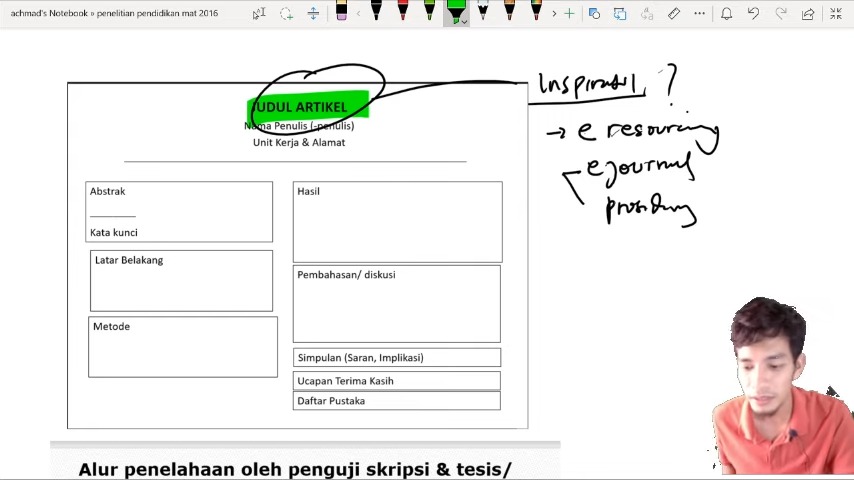This screenshot has width=854, height=480.
Task: Click the 'Alur penelahaan oleh penguji' heading
Action: tap(295, 469)
